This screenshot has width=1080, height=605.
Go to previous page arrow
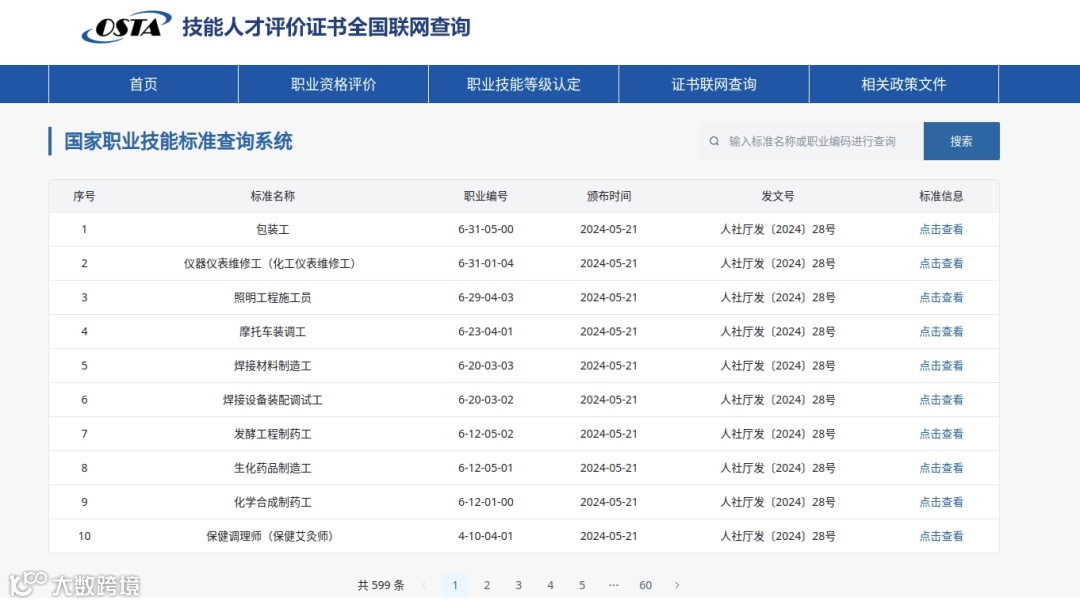424,585
